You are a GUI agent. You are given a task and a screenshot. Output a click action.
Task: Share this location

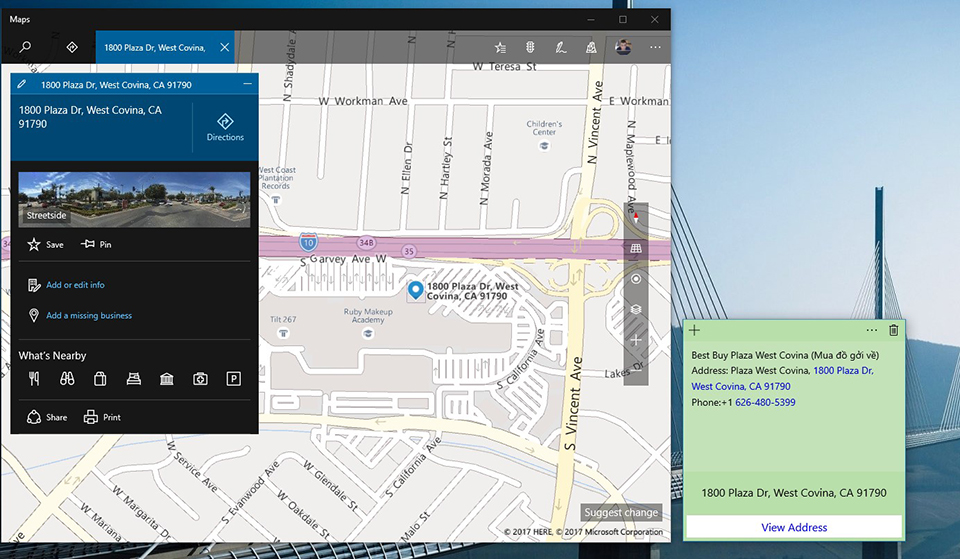(x=47, y=417)
